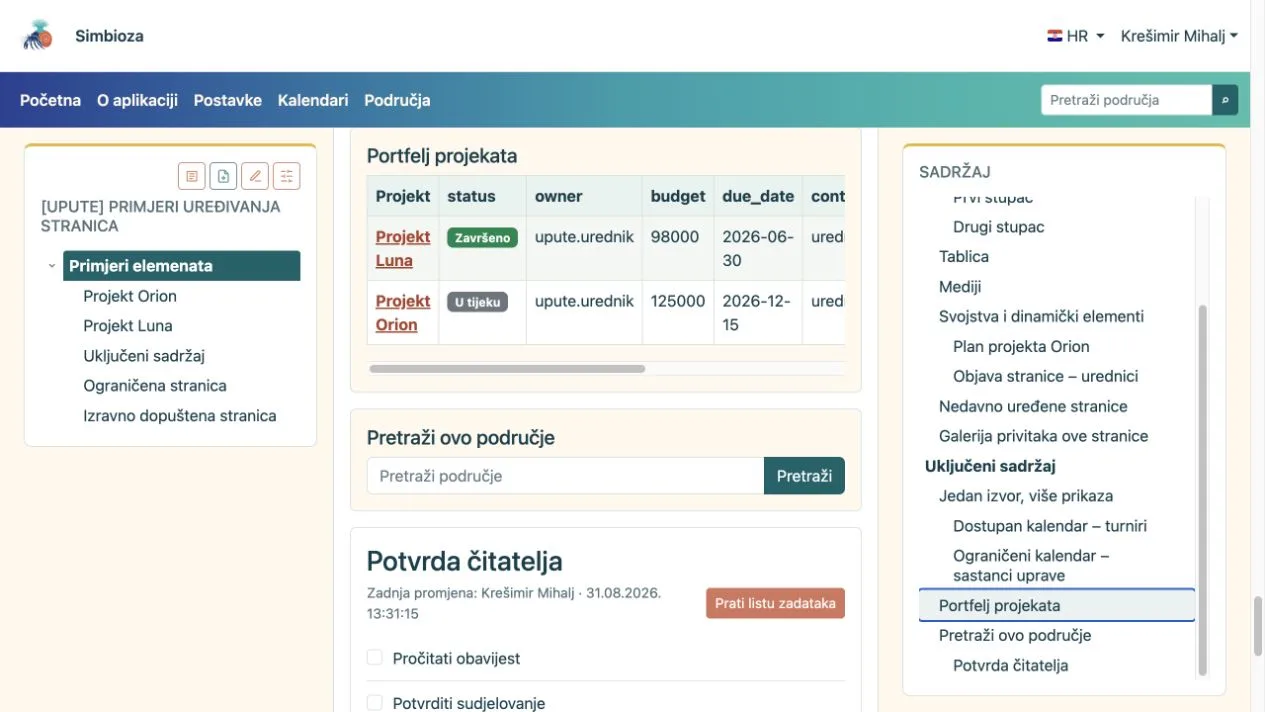Viewport: 1265px width, 712px height.
Task: Click the table's horizontal scrollbar
Action: coord(507,368)
